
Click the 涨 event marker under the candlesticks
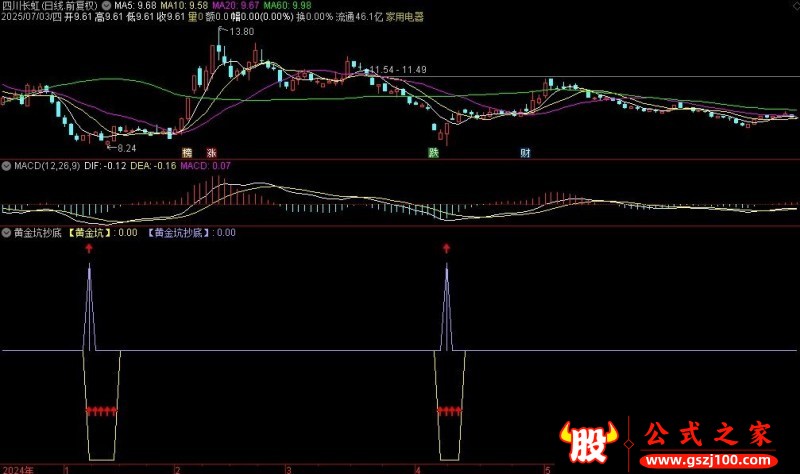pyautogui.click(x=211, y=153)
